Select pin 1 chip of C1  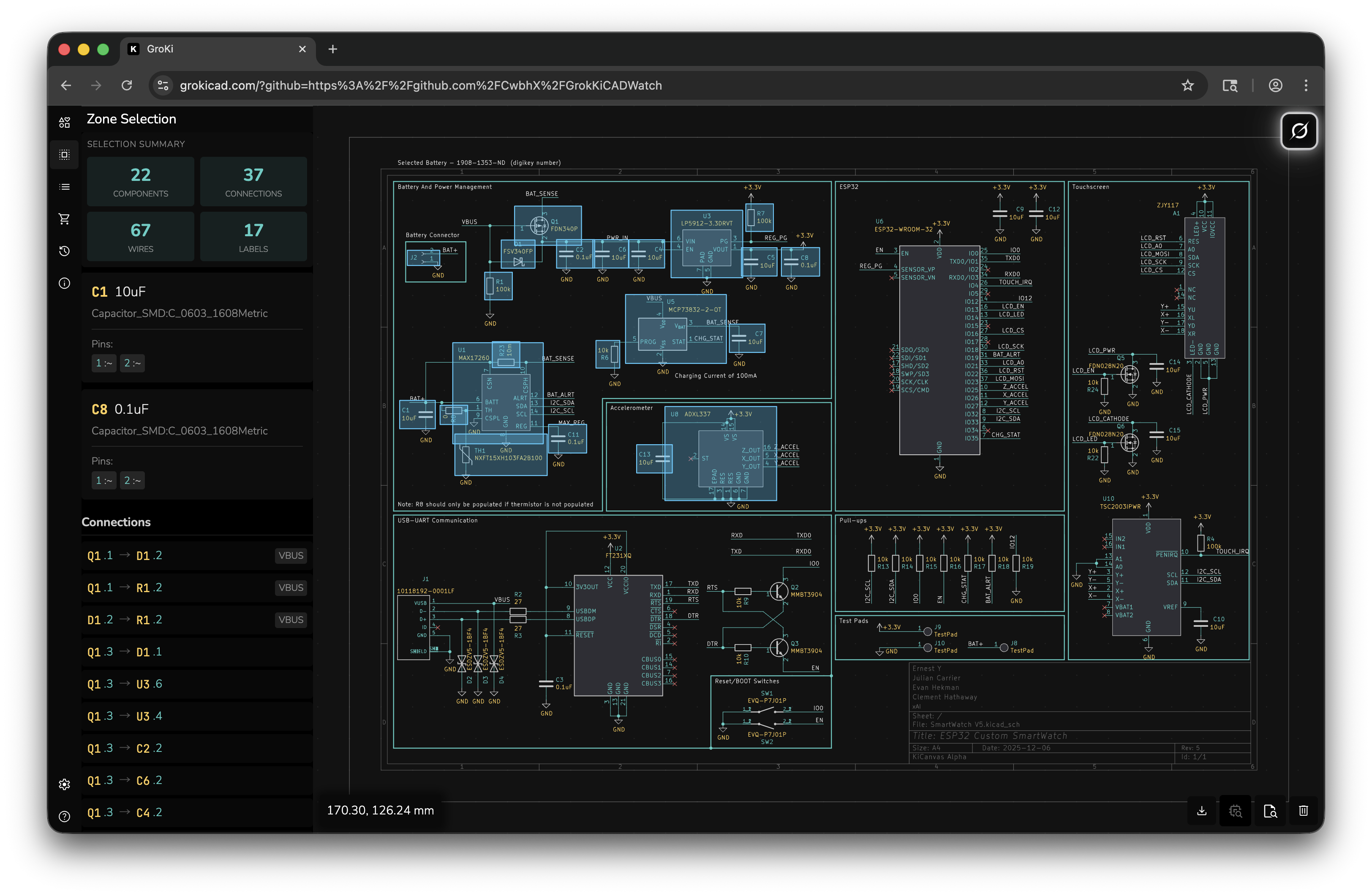(104, 363)
